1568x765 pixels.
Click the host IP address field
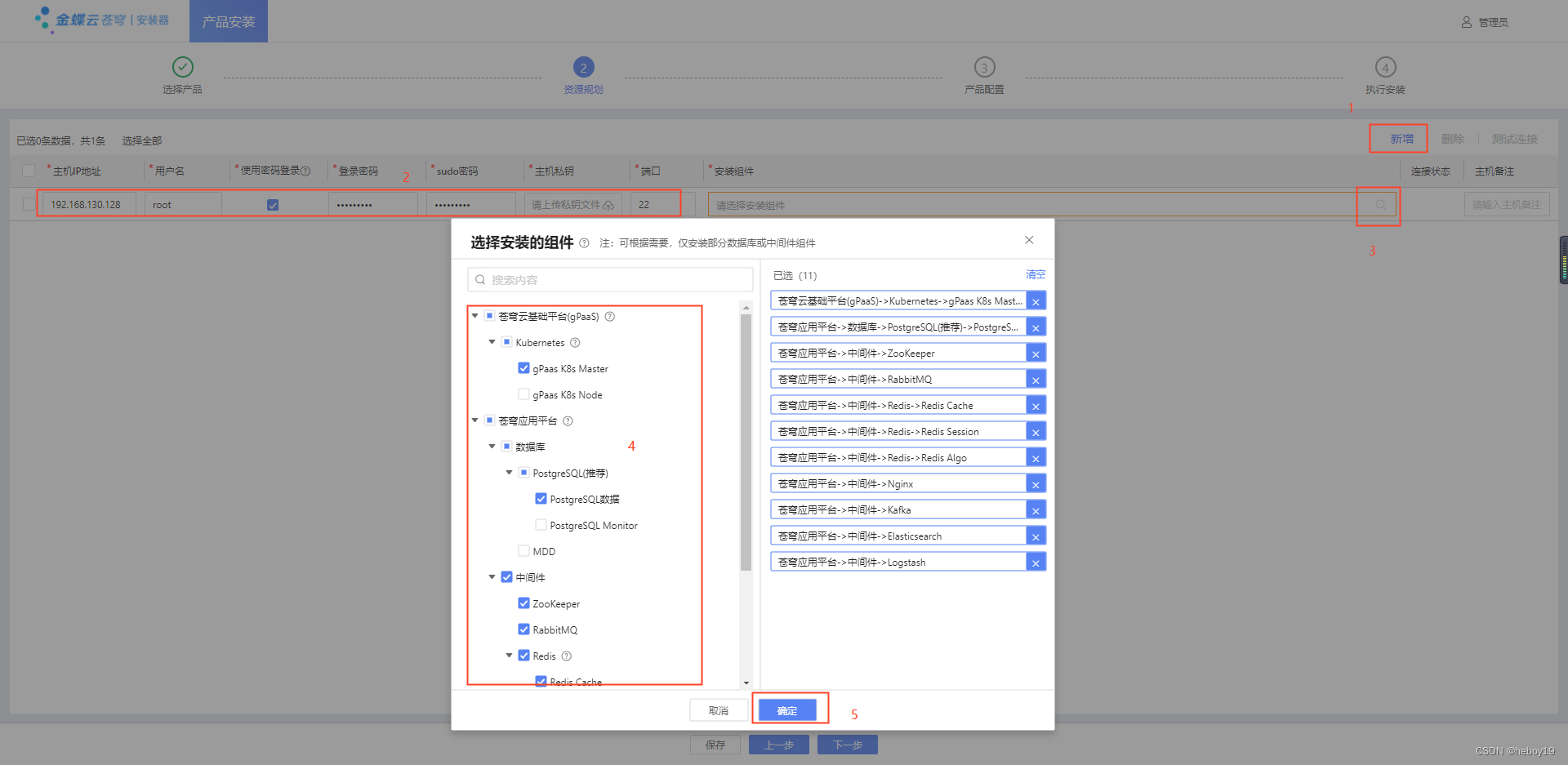coord(89,205)
